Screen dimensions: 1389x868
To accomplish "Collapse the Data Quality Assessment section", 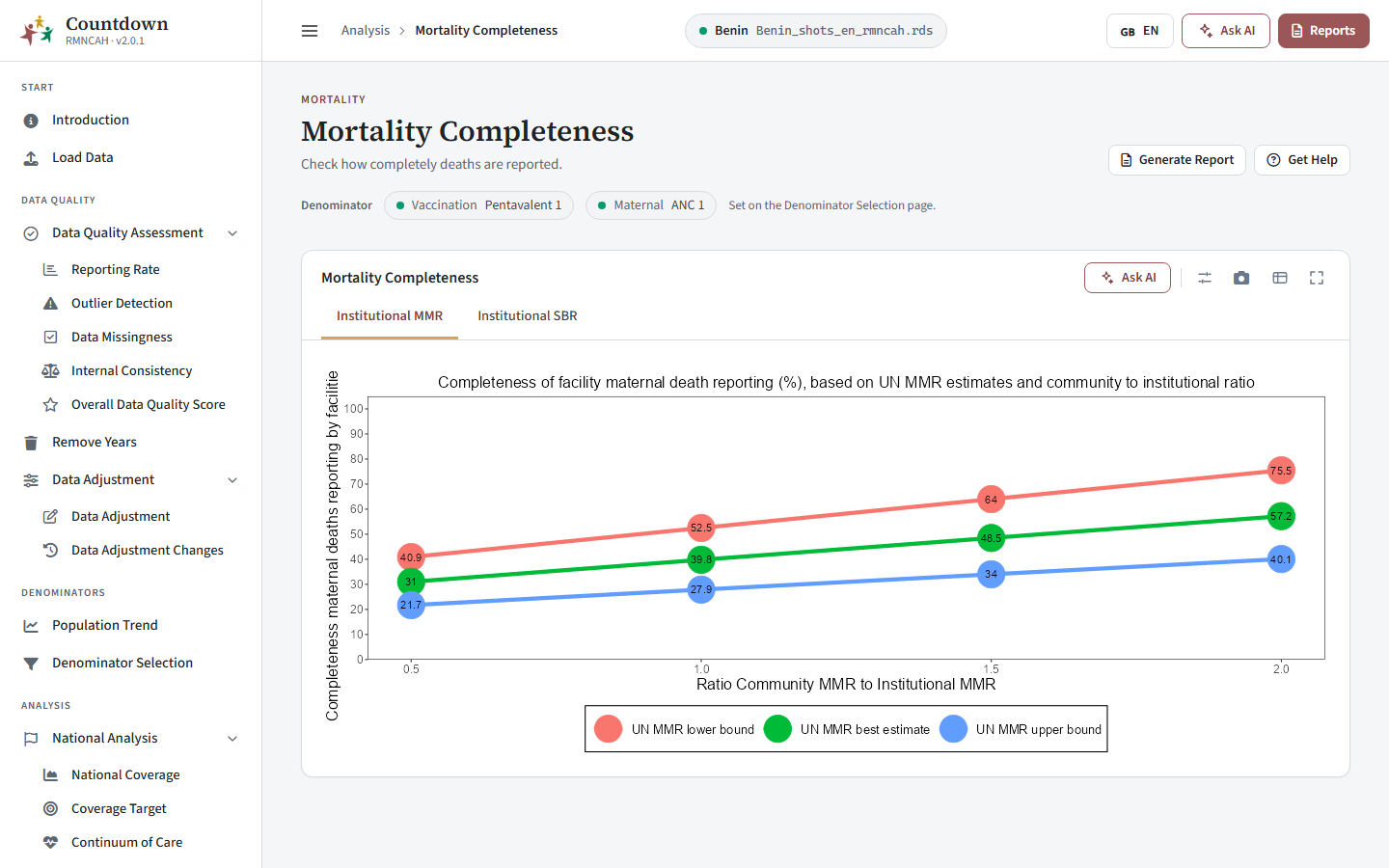I will pos(232,233).
